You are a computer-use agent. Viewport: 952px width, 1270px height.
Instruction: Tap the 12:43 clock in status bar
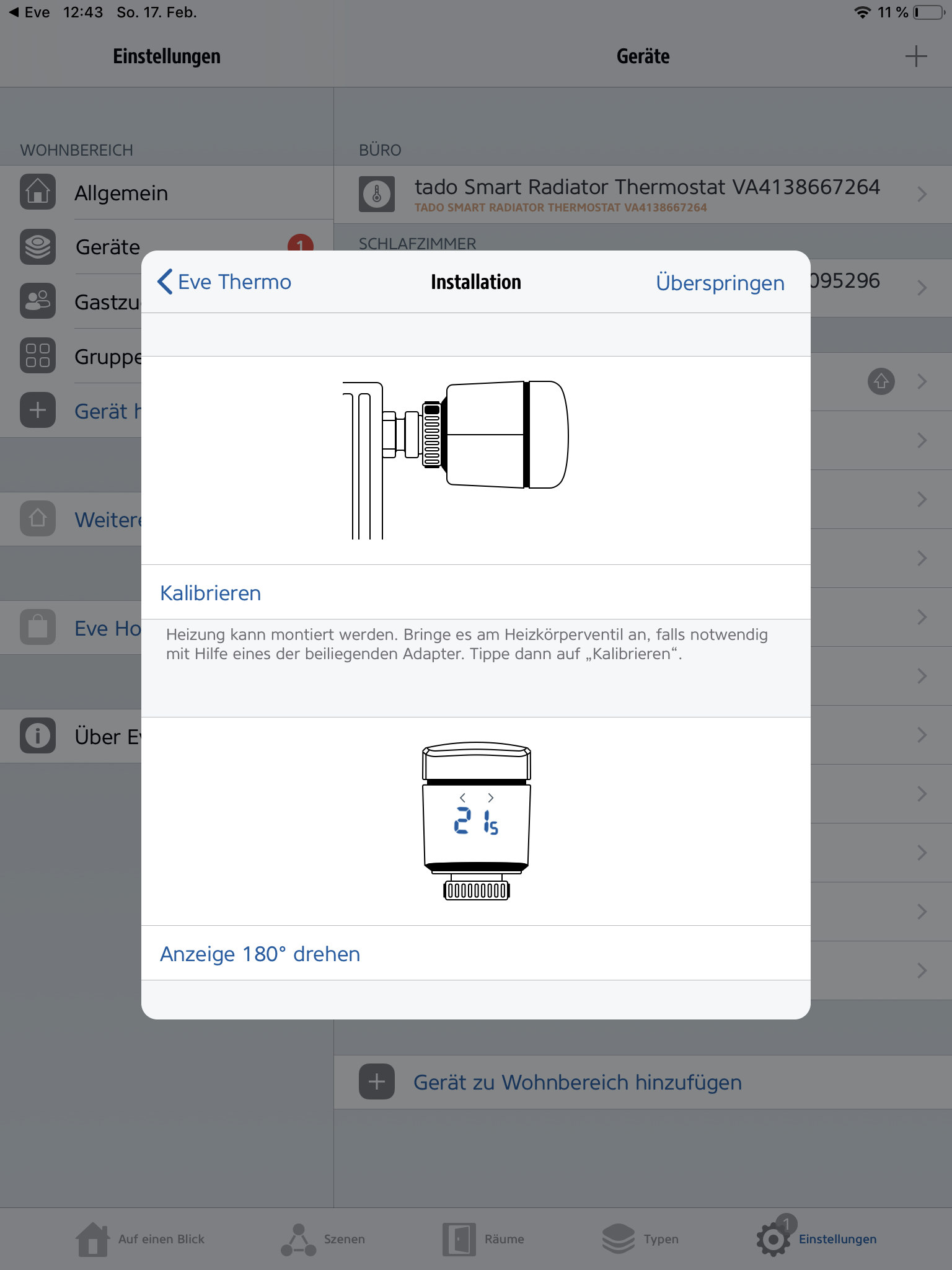click(x=83, y=12)
